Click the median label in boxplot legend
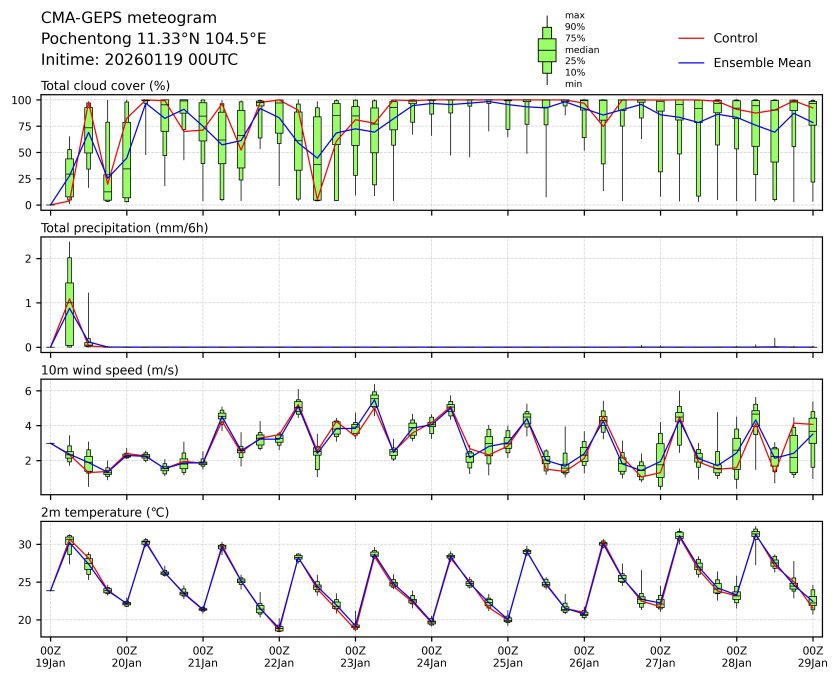 [x=581, y=49]
